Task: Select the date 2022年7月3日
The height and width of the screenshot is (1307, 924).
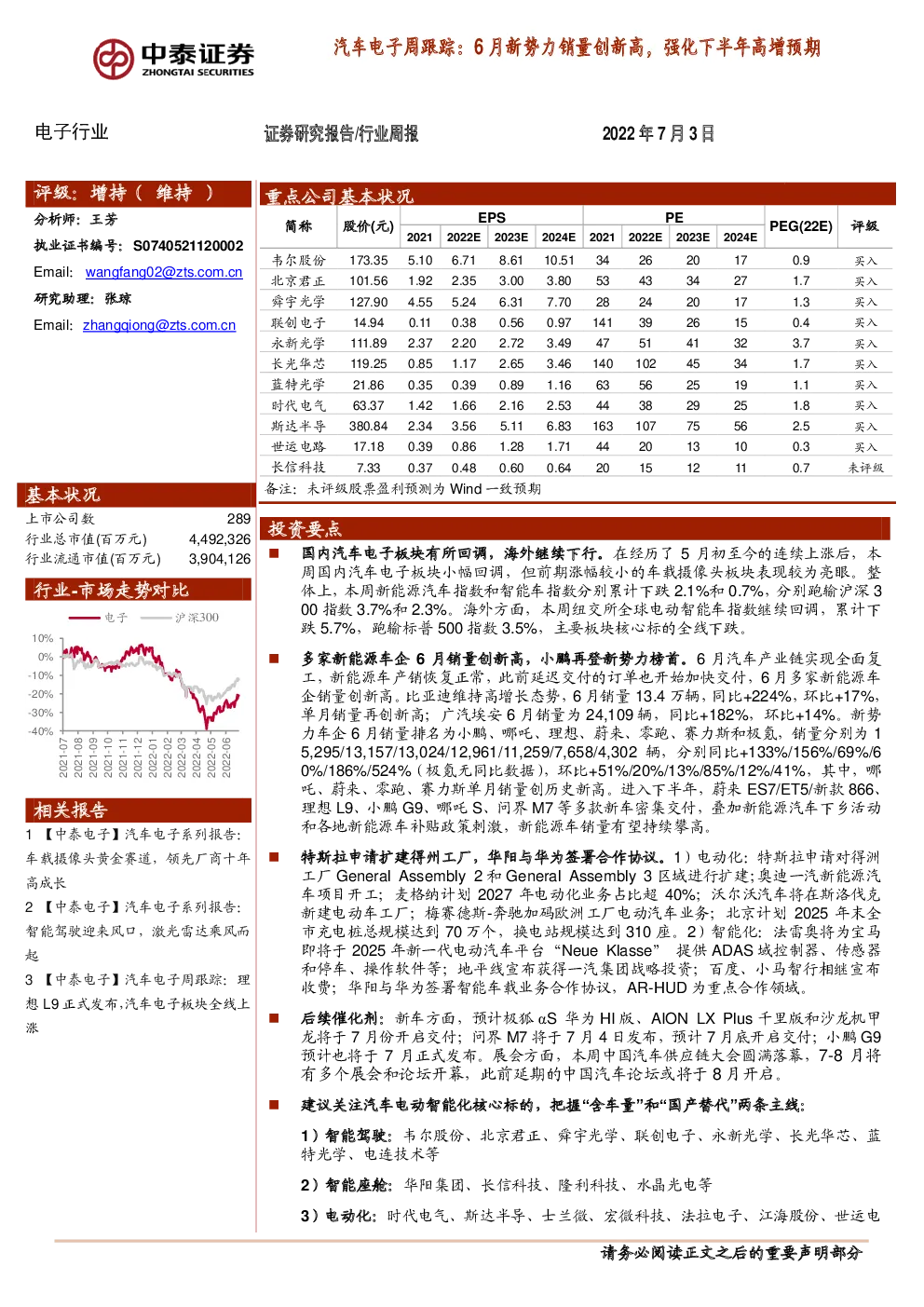Action: [x=658, y=133]
